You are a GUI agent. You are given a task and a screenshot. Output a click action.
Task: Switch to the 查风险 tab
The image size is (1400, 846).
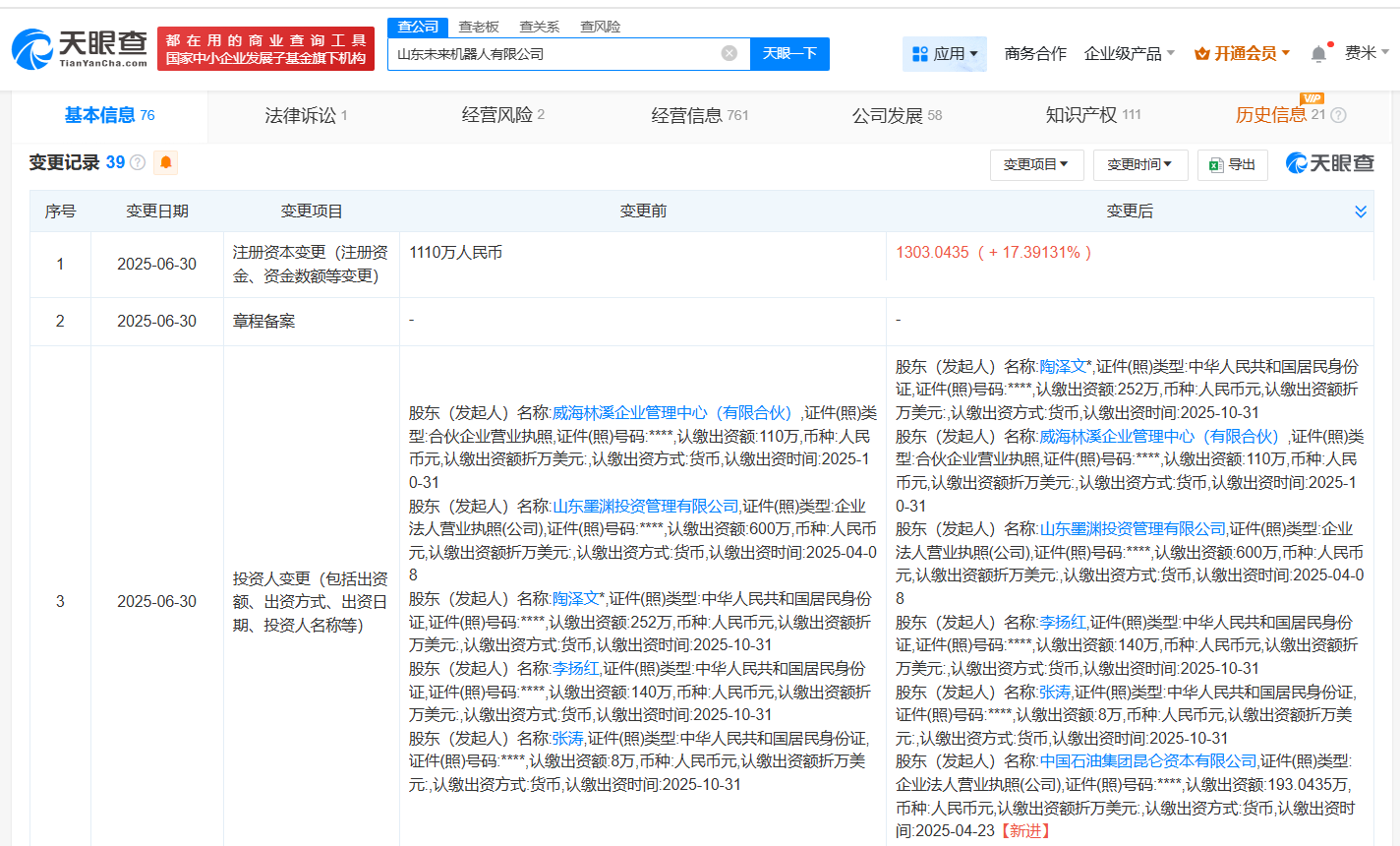(x=601, y=27)
